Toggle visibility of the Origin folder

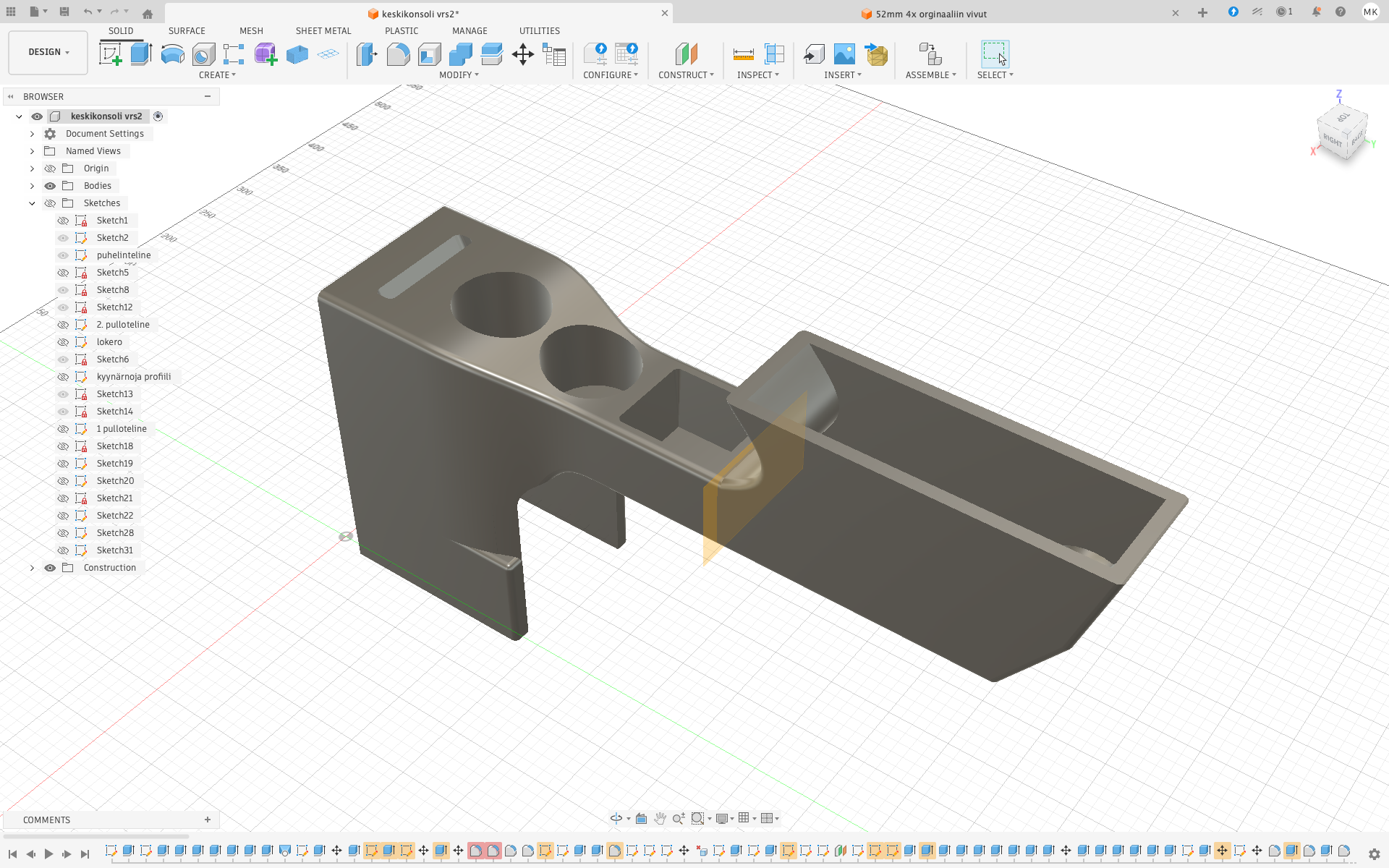pyautogui.click(x=50, y=169)
